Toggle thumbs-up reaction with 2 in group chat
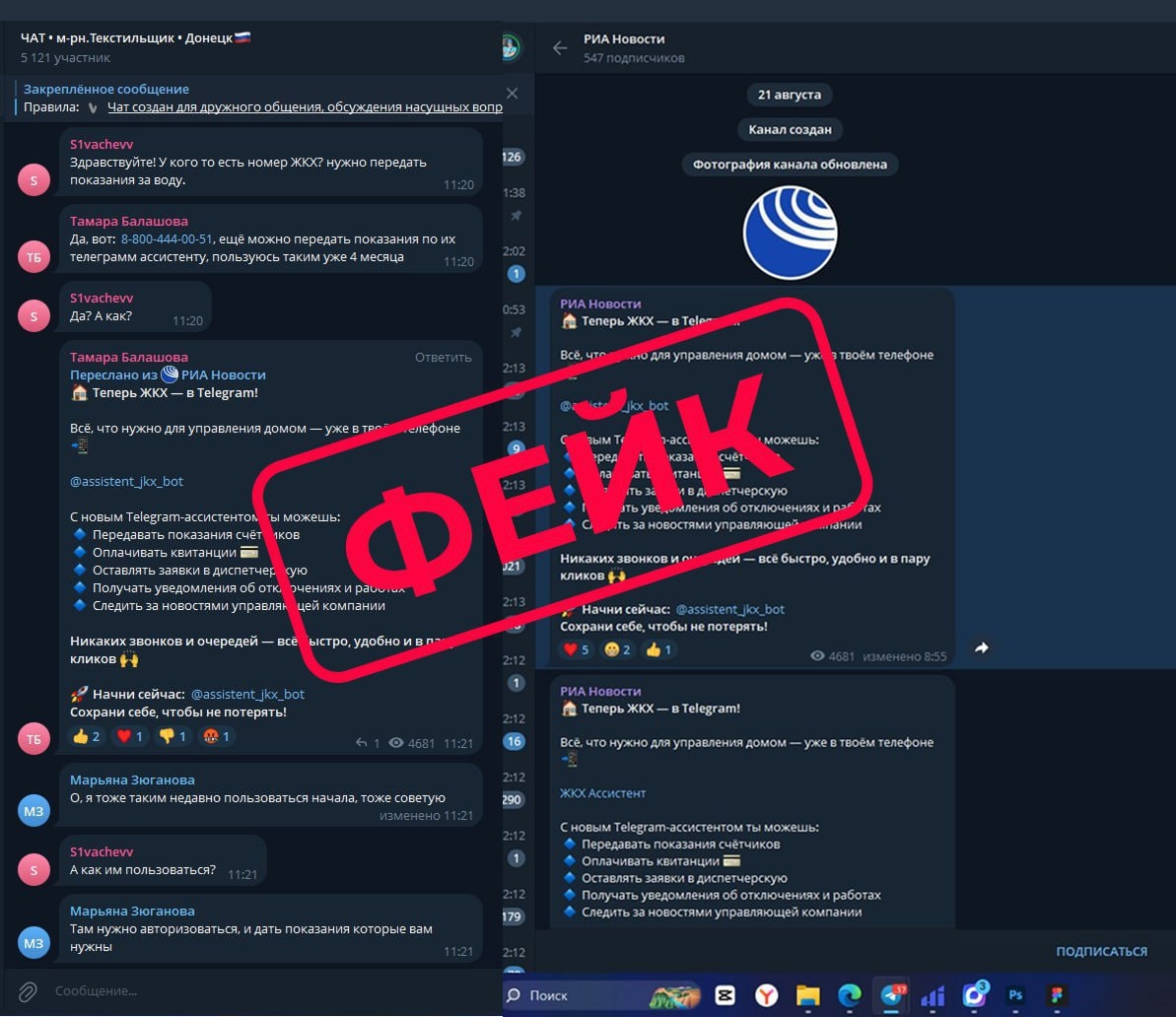 [86, 736]
